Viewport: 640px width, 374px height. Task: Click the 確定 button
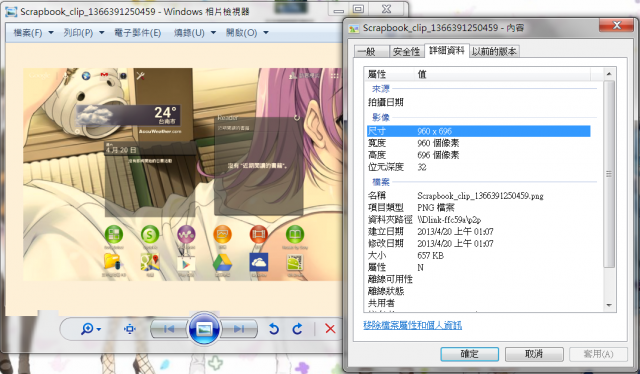click(469, 354)
